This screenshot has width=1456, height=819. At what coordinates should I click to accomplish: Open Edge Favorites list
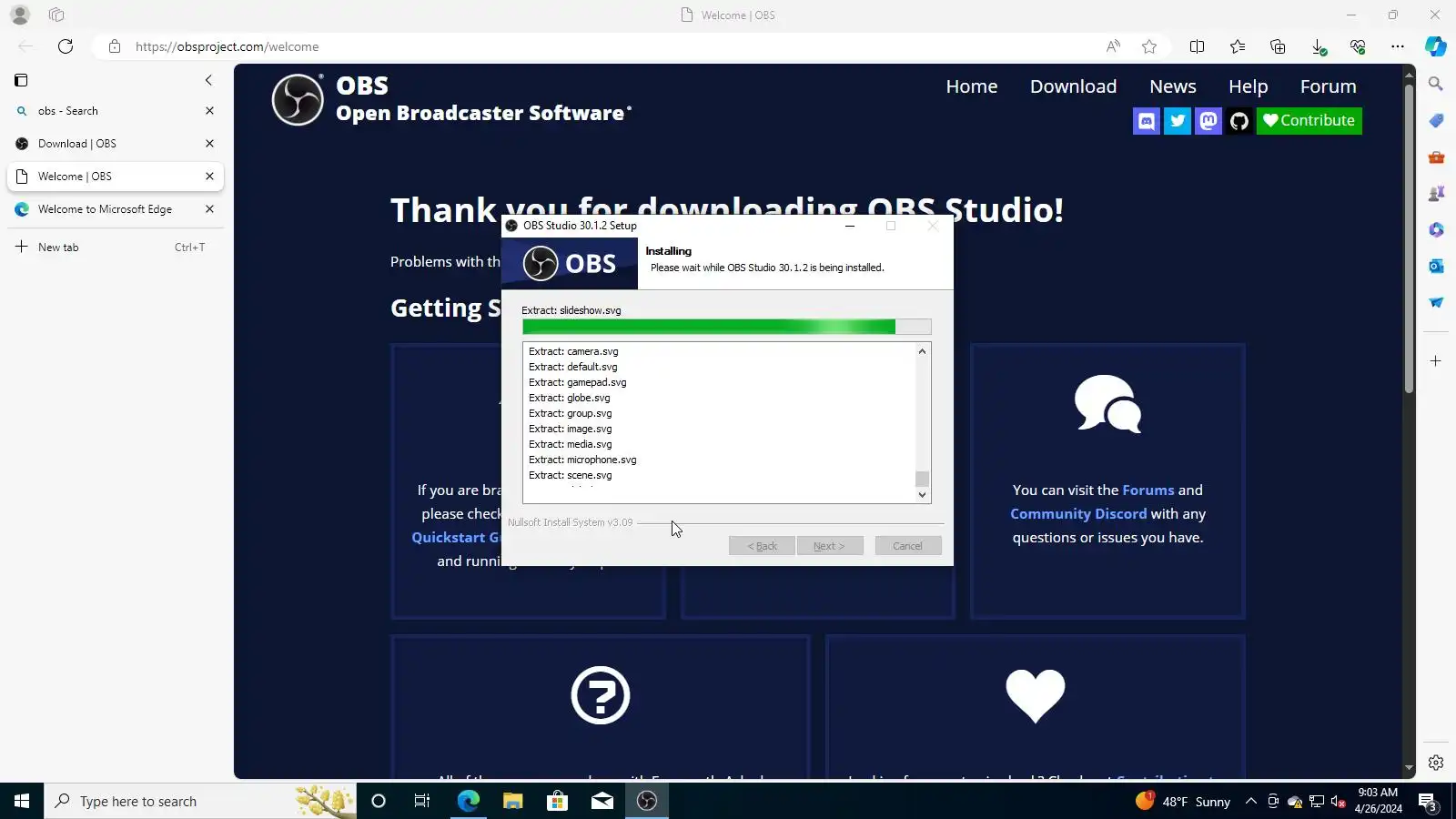coord(1238,46)
